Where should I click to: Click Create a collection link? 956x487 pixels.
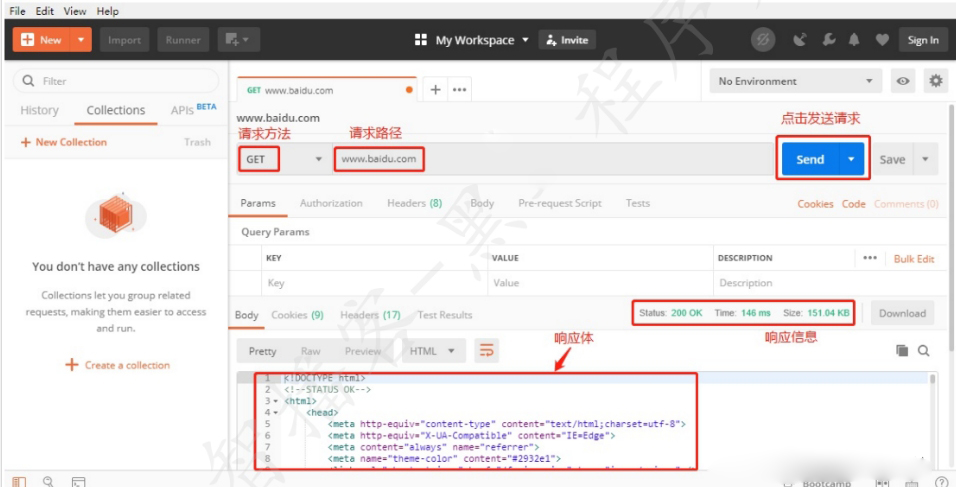(x=118, y=365)
